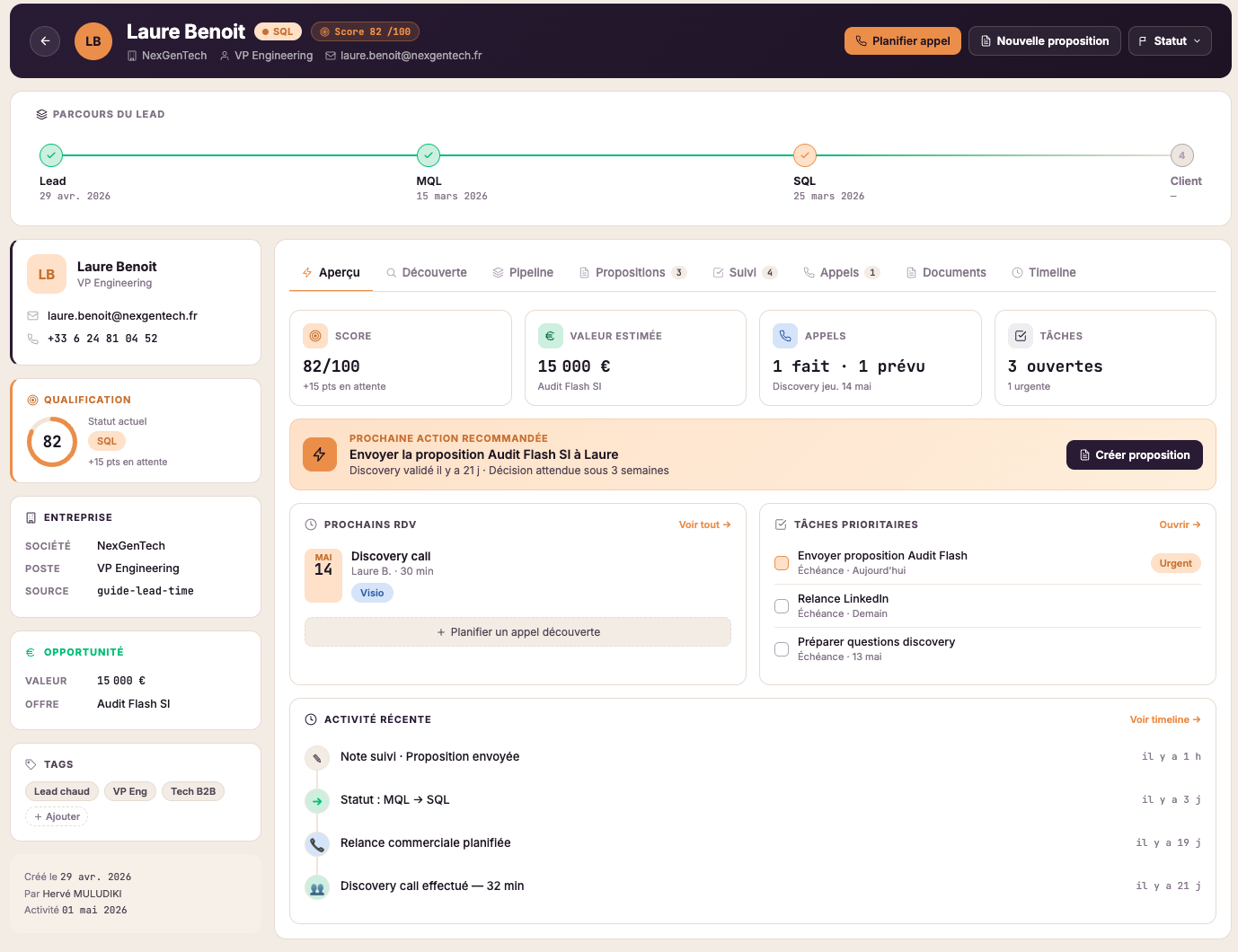
Task: Click the Entreprise building icon
Action: coord(31,517)
